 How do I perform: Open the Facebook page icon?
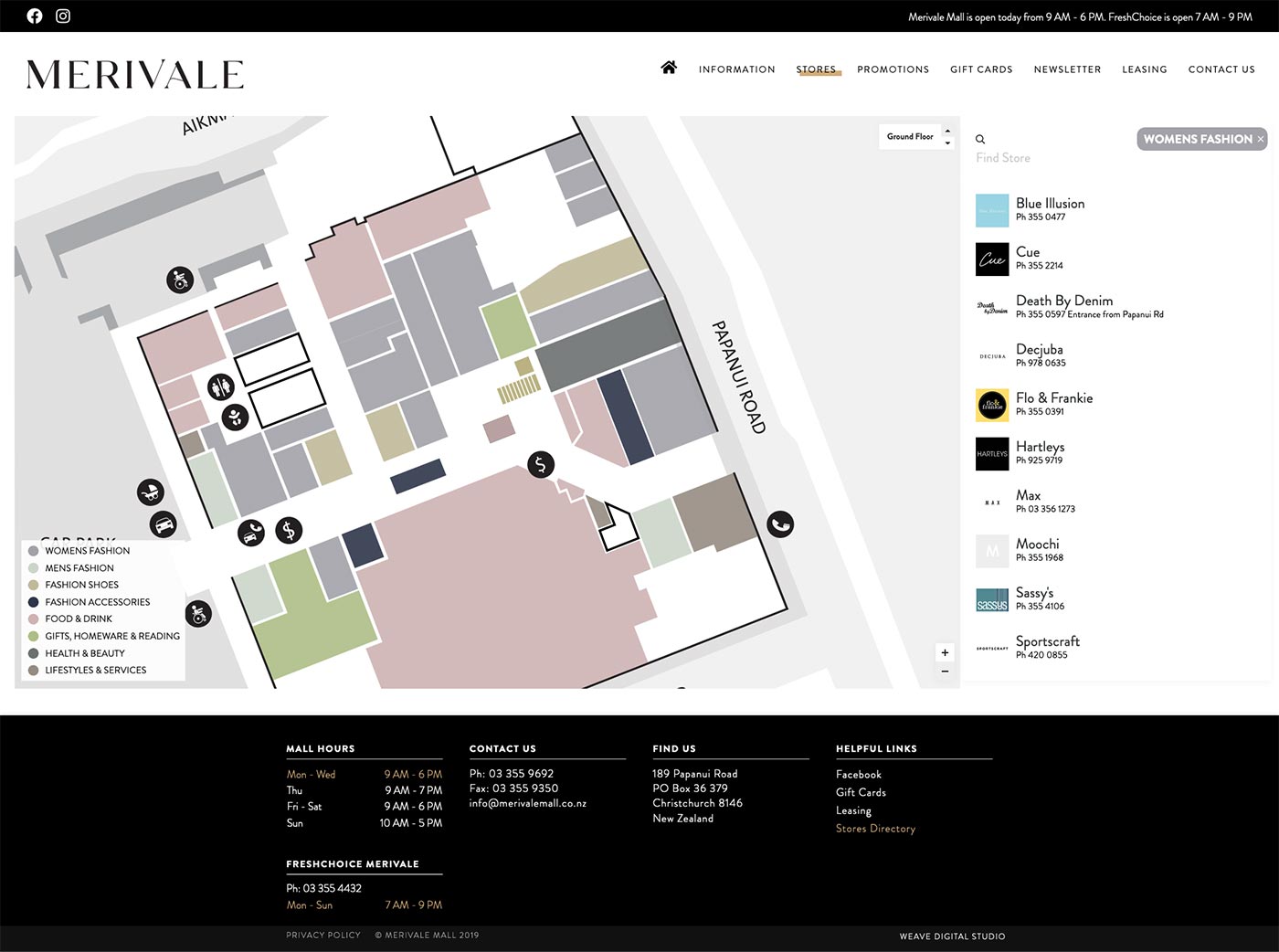[35, 16]
